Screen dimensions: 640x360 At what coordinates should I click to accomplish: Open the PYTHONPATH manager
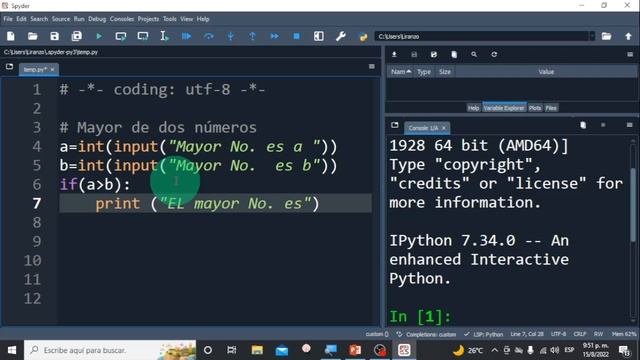pyautogui.click(x=363, y=36)
